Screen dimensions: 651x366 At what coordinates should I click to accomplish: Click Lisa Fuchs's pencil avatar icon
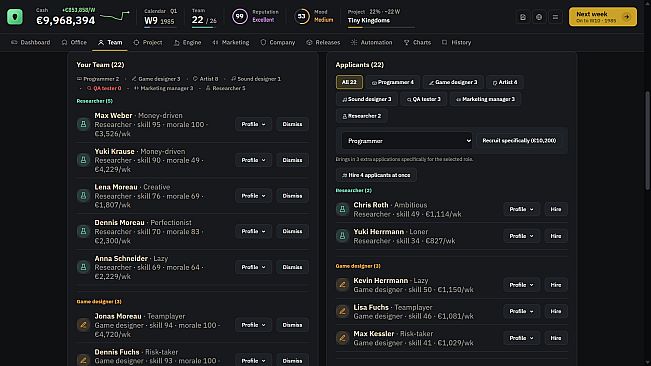coord(343,311)
